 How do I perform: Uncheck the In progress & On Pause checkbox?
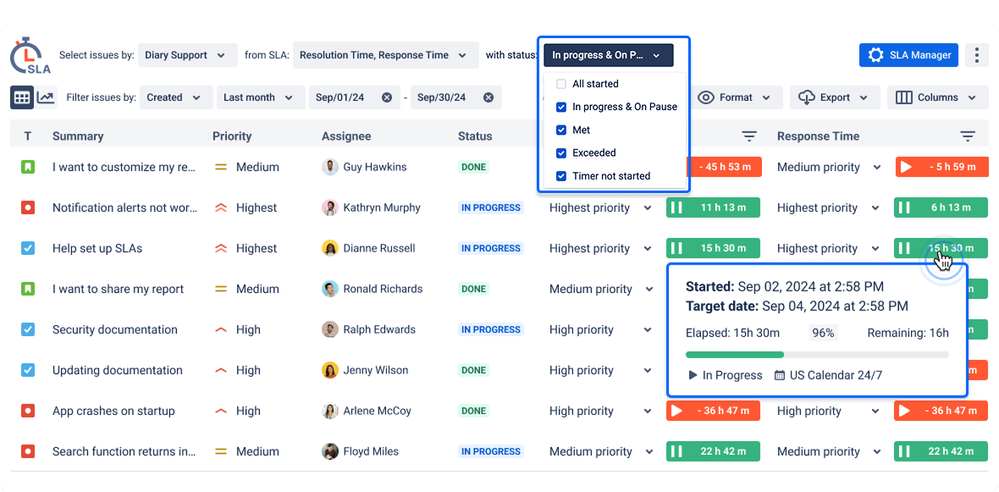(x=561, y=107)
